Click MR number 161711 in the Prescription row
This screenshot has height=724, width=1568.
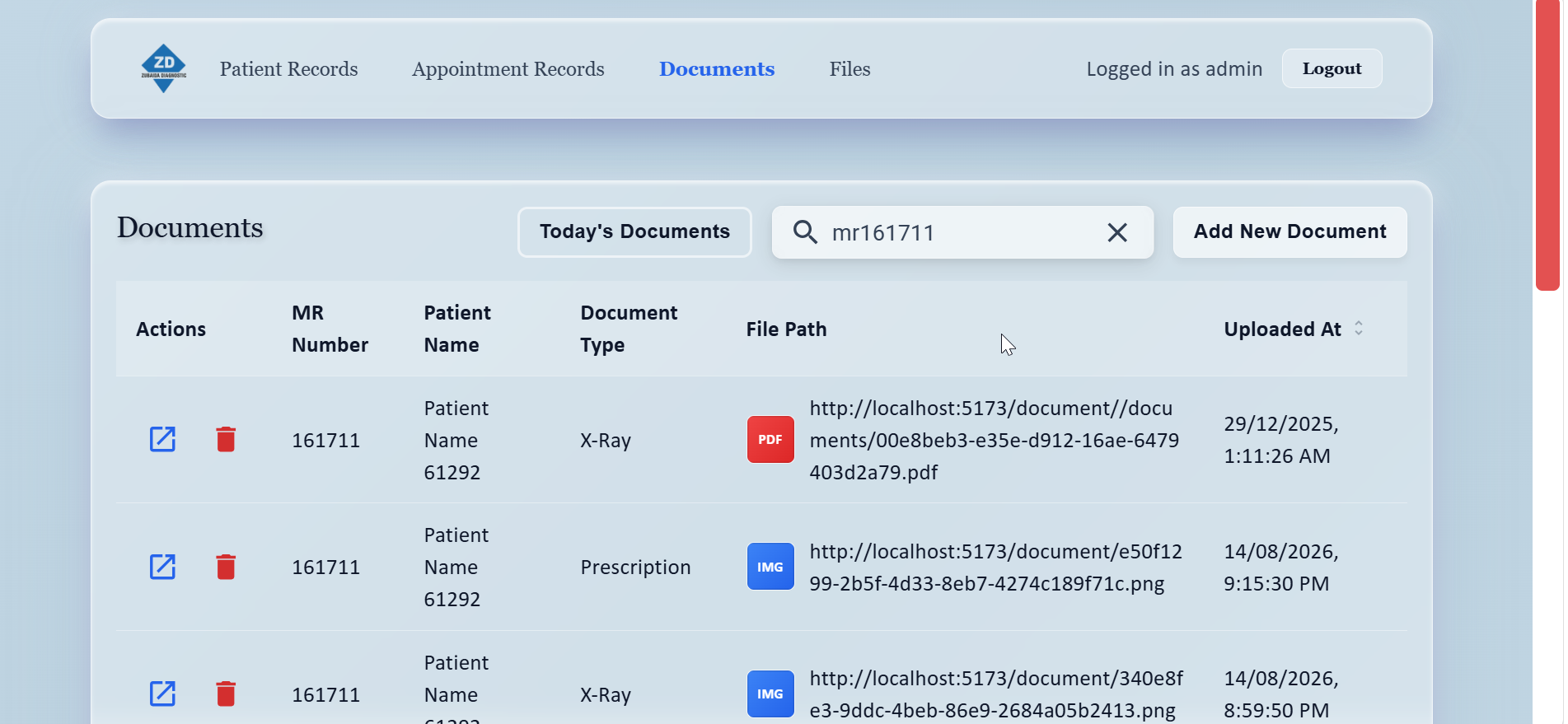pos(325,567)
